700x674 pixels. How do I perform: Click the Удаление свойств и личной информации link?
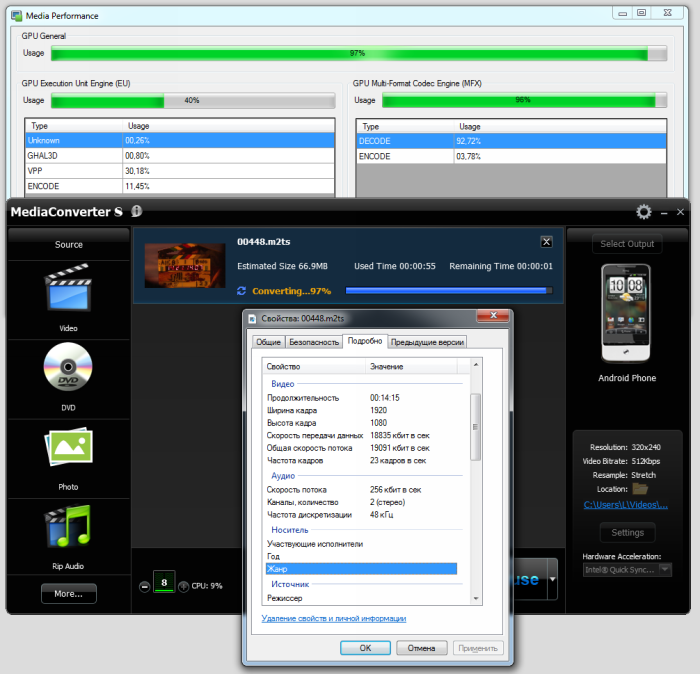tap(333, 619)
